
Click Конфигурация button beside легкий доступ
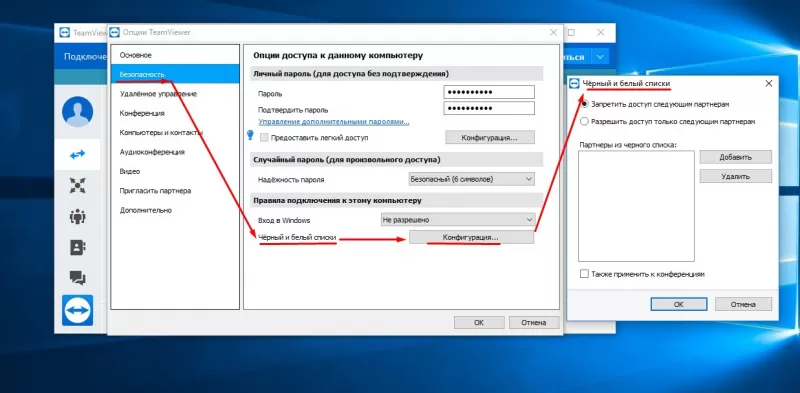point(490,137)
